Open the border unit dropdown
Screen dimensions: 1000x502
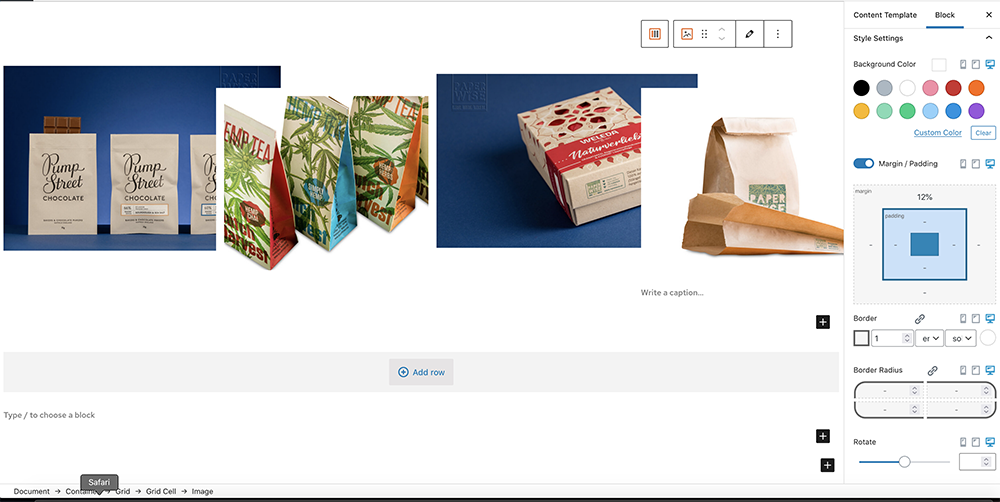point(929,339)
